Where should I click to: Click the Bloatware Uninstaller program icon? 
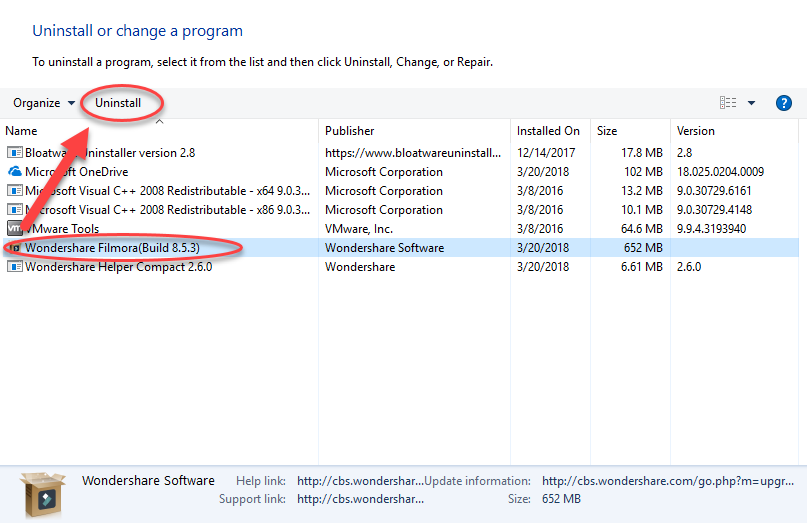coord(14,152)
